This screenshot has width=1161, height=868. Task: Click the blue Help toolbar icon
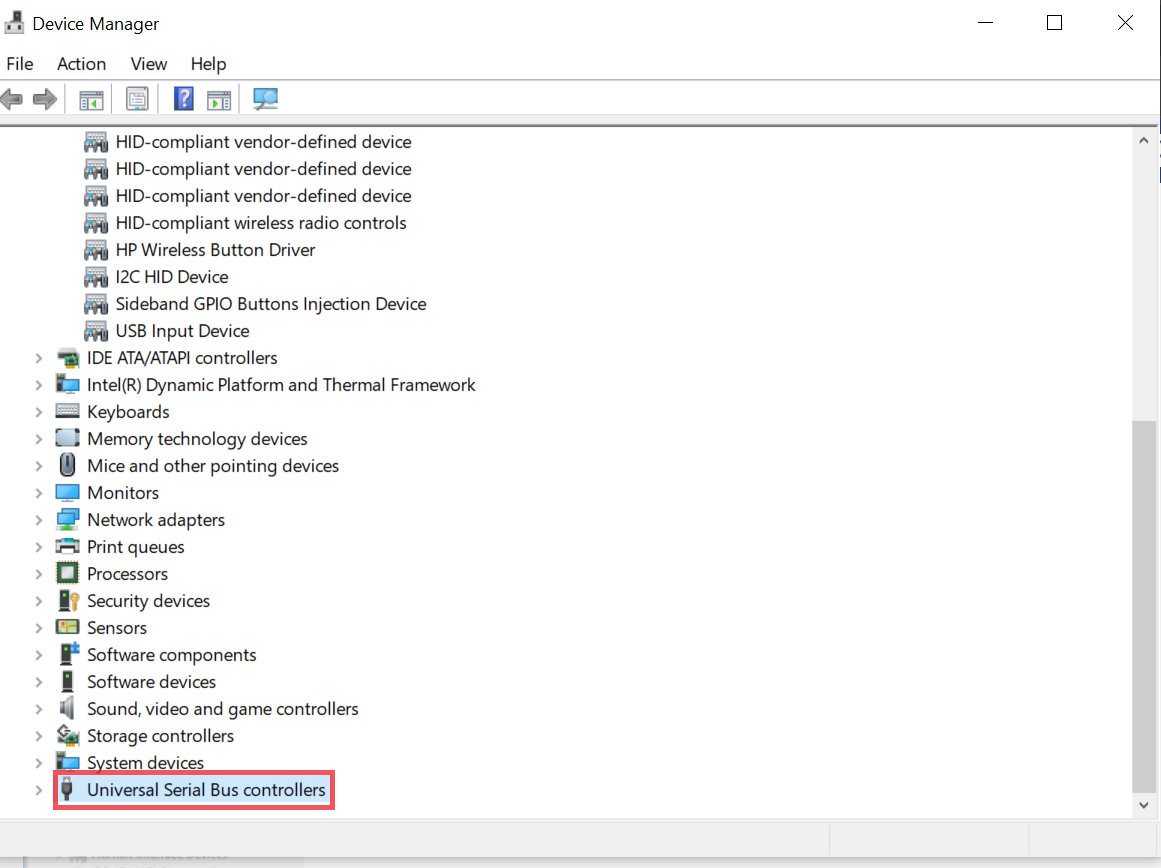pos(184,99)
